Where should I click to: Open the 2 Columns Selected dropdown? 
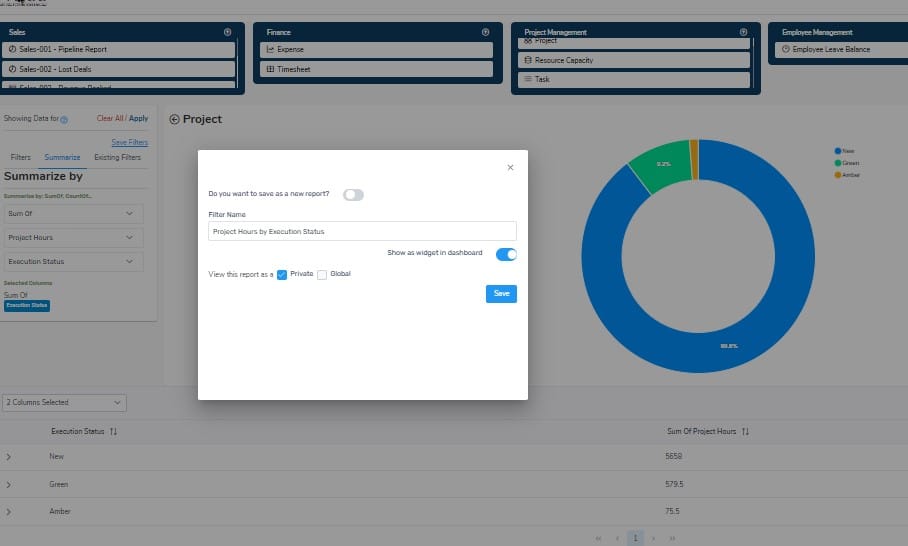click(64, 402)
